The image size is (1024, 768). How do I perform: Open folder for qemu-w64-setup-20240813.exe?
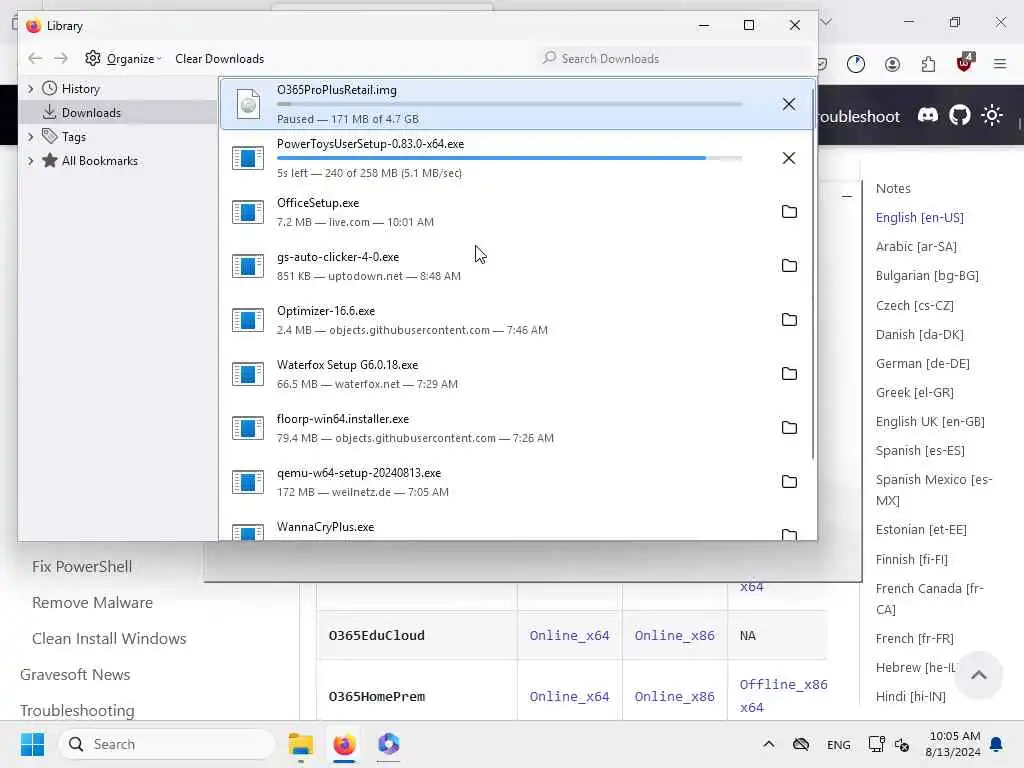(789, 481)
